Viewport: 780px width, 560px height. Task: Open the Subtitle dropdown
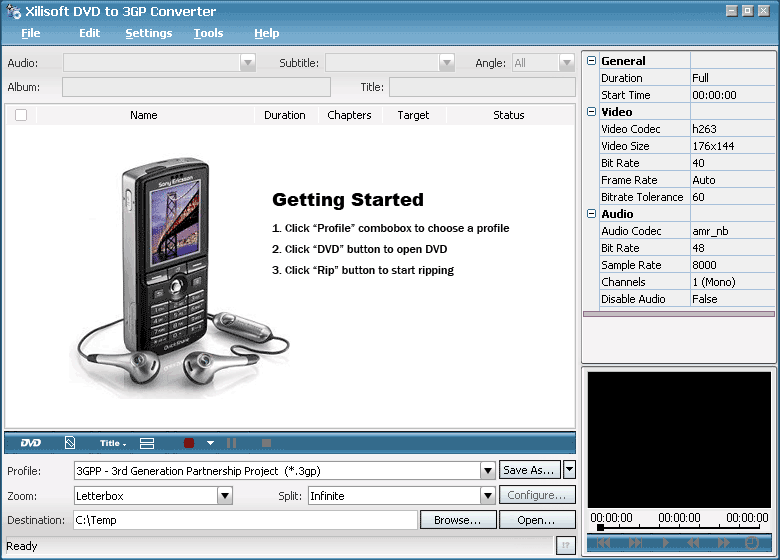pos(446,63)
